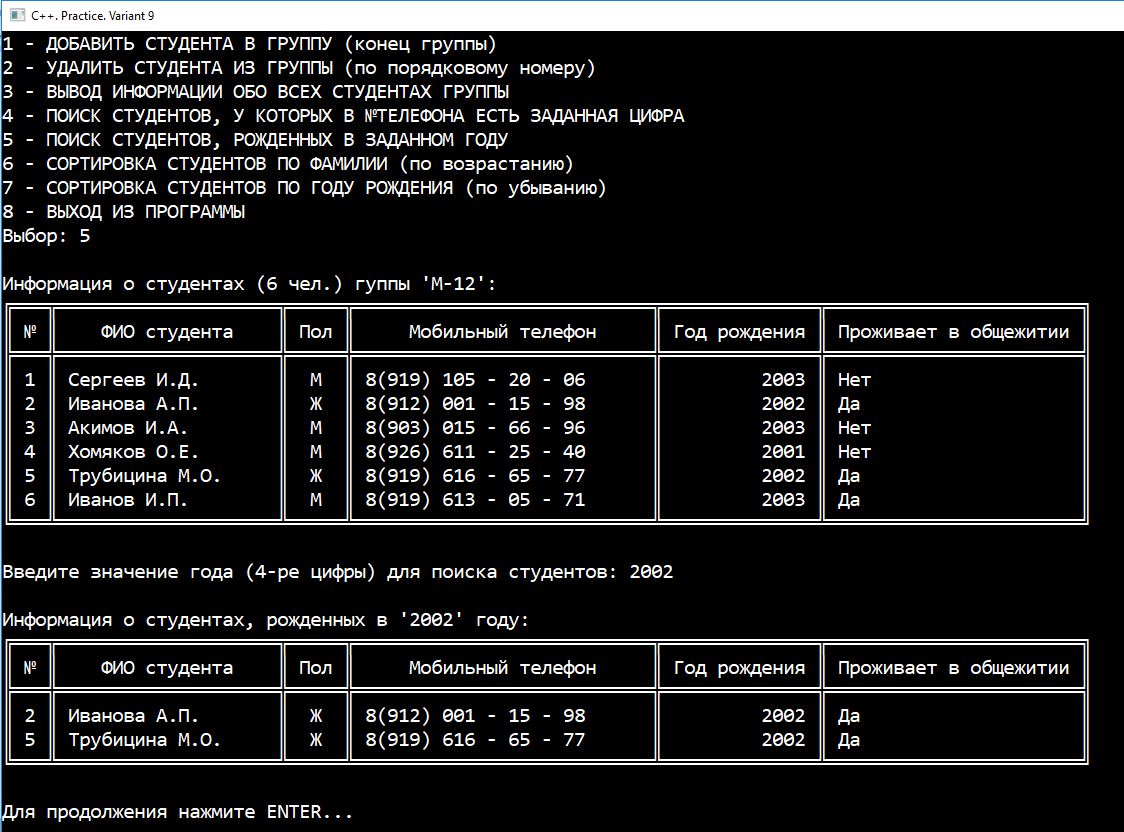This screenshot has width=1124, height=832.
Task: Click the heading "Информация о студентах (6 чел.) гуппы 'М-12':"
Action: (249, 284)
